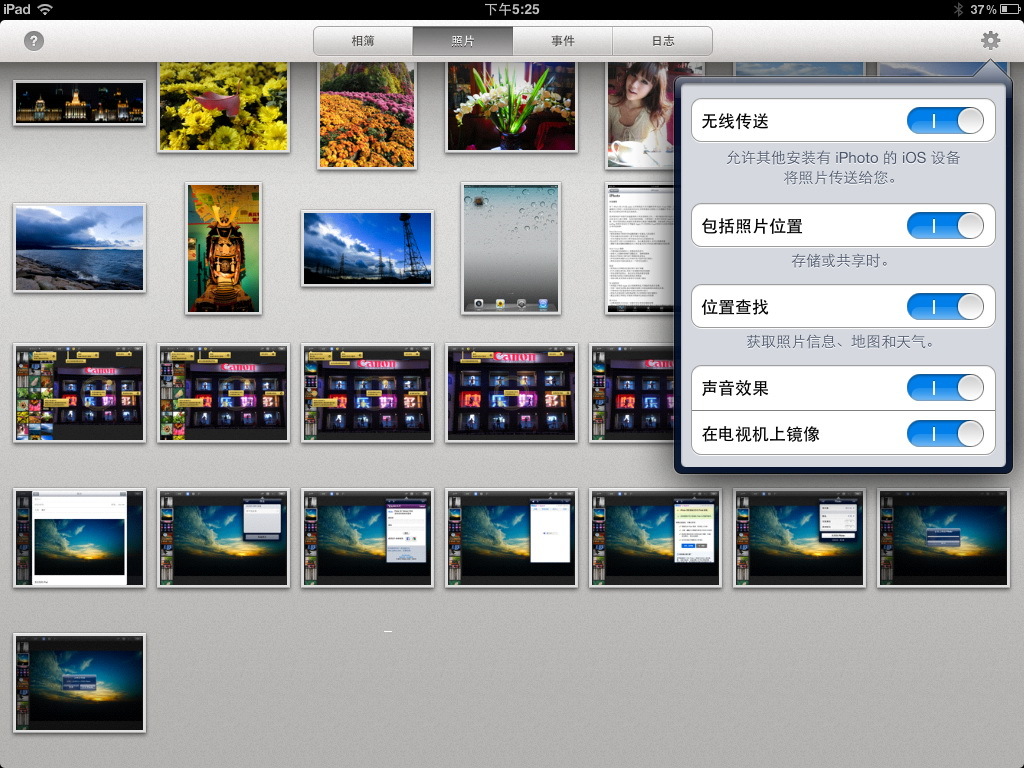Switch to the 日志 journal tab
Screen dimensions: 1024x768
coord(661,40)
